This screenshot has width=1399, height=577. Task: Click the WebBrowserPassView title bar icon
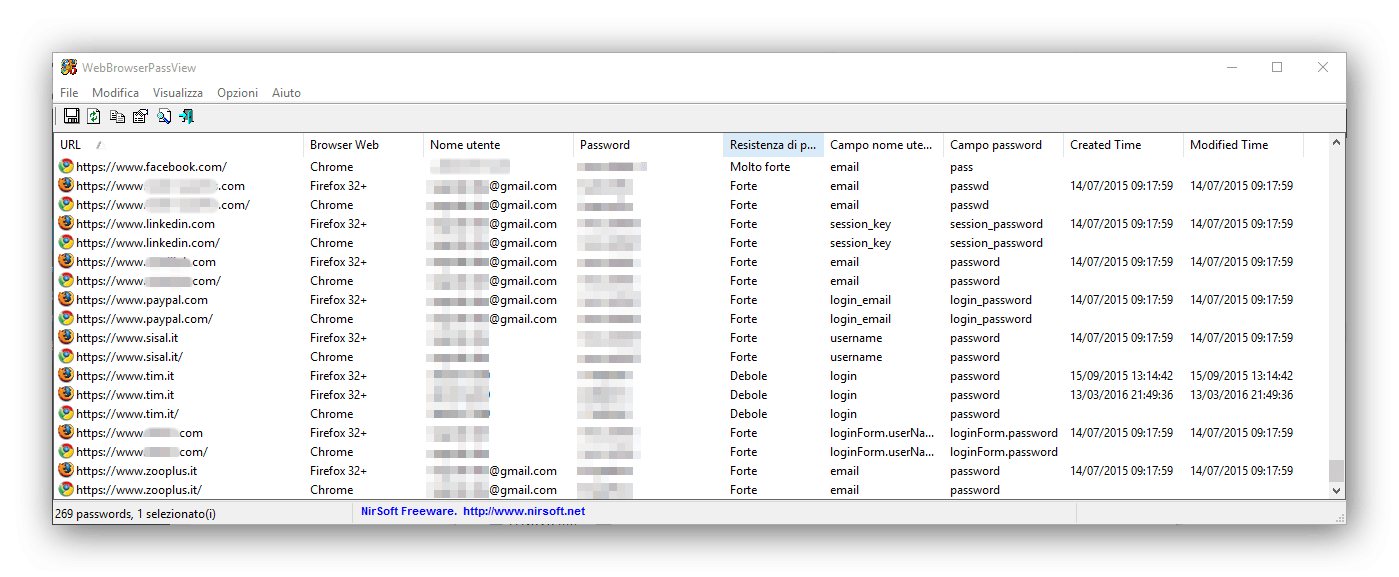pyautogui.click(x=69, y=67)
